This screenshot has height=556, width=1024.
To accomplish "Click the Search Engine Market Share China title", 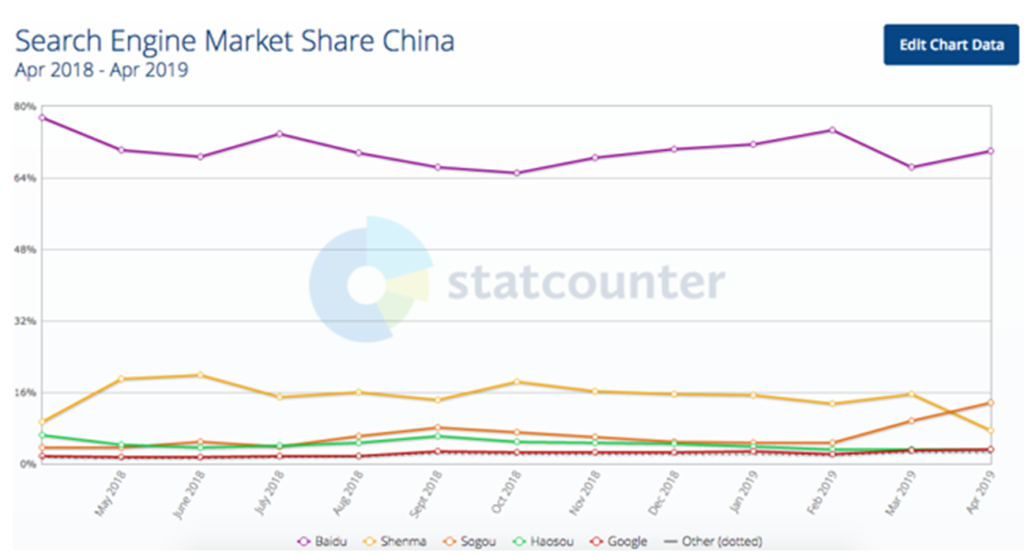I will [235, 41].
